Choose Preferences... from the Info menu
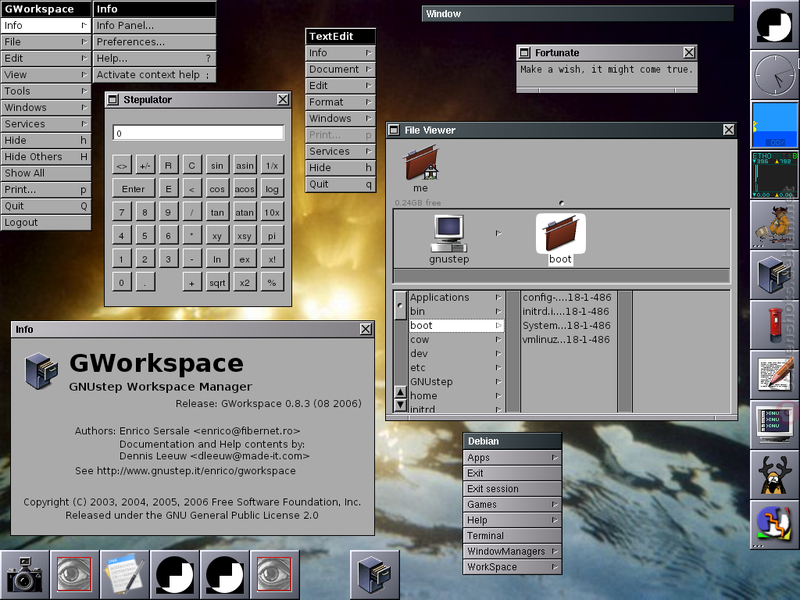 point(154,42)
